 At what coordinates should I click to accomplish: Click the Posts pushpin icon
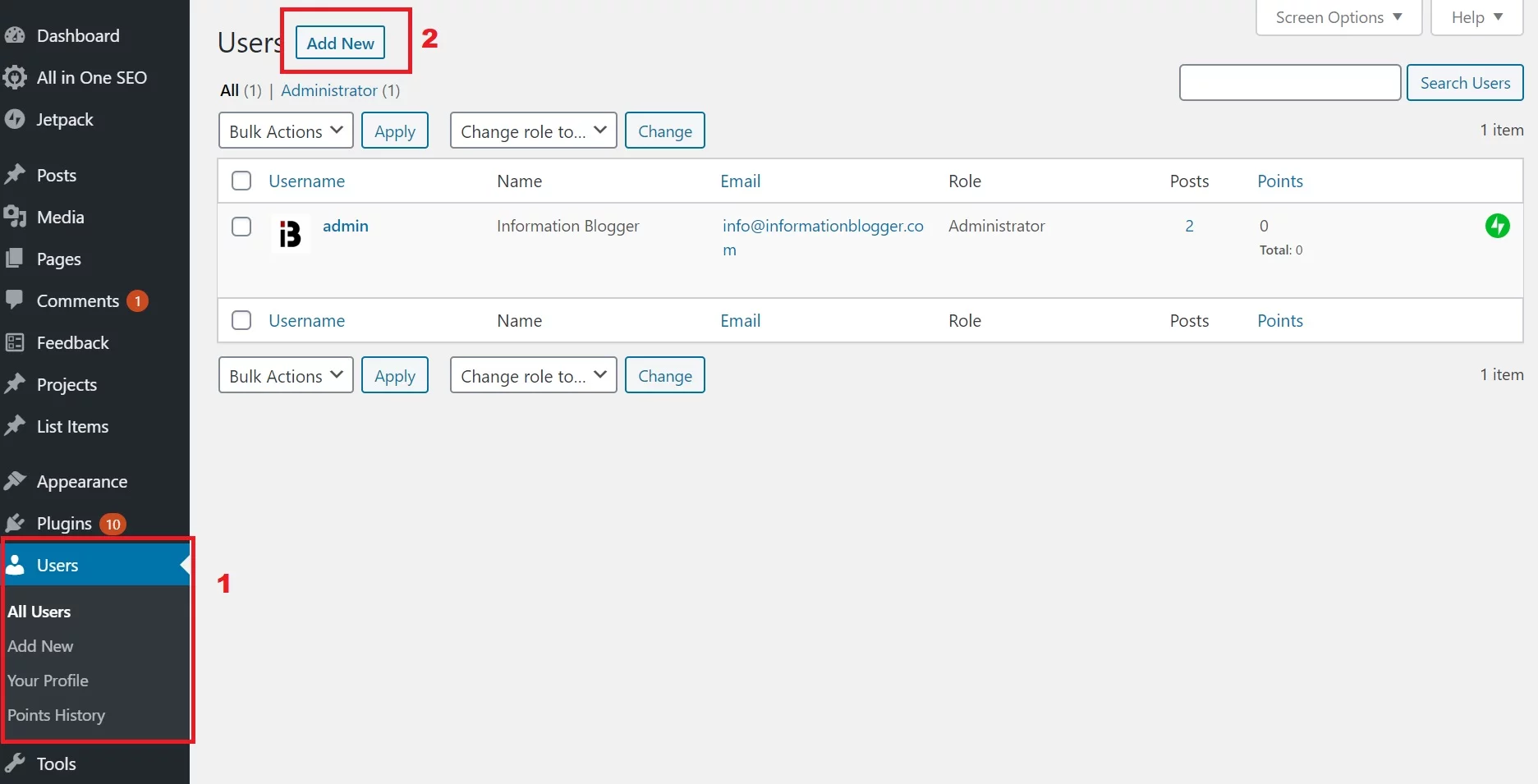[x=15, y=175]
